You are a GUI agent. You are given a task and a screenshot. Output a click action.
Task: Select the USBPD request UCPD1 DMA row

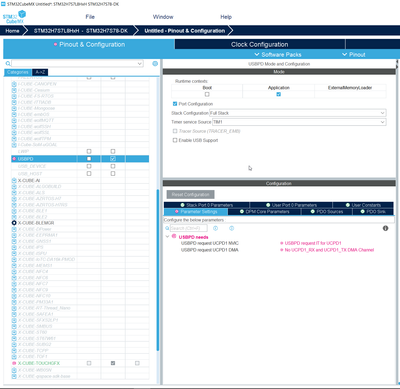(x=210, y=250)
